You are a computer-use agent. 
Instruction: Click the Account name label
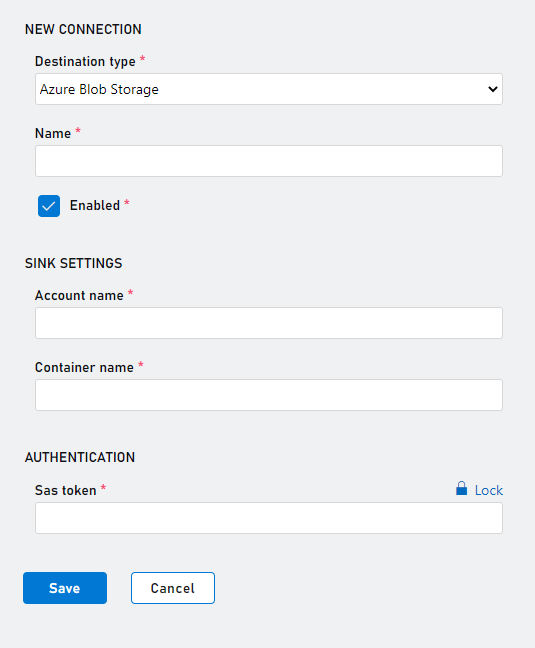[79, 295]
